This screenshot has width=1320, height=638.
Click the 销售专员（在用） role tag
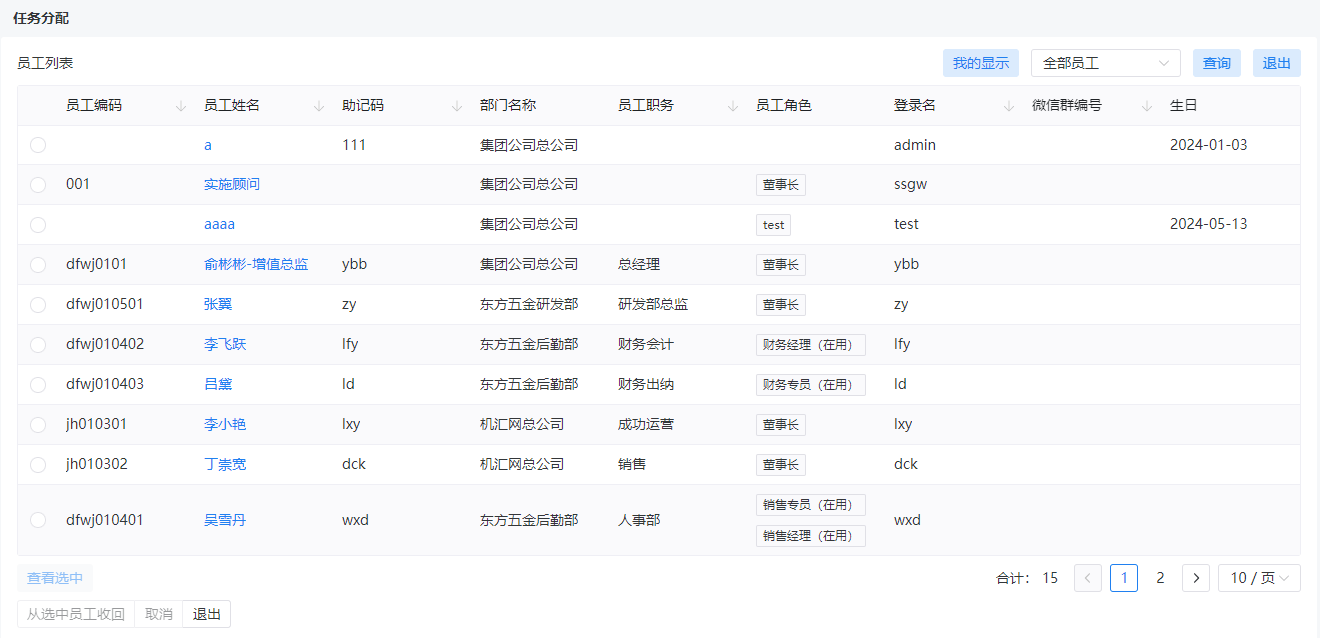tap(811, 505)
